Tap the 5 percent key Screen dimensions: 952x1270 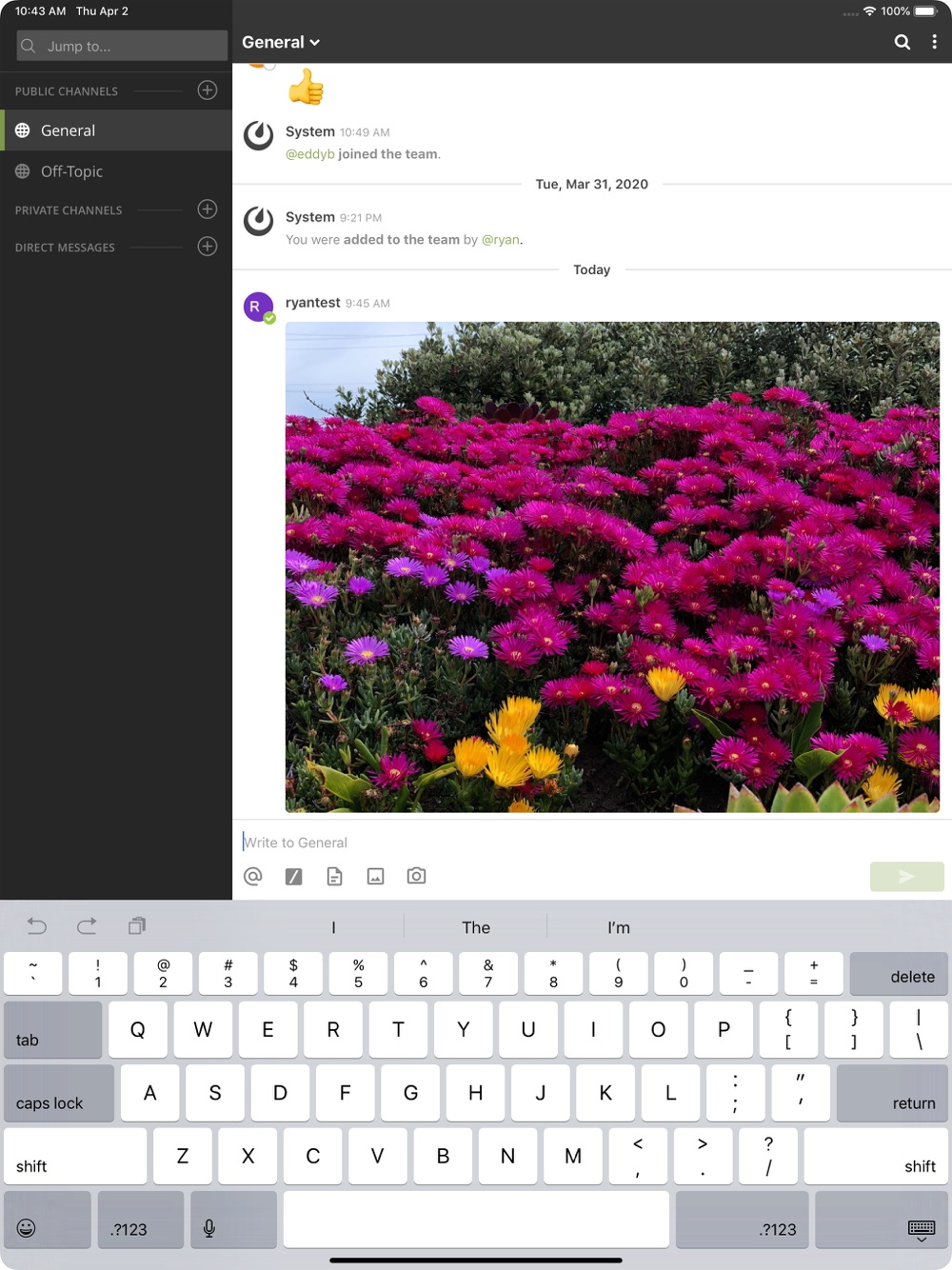click(x=358, y=973)
